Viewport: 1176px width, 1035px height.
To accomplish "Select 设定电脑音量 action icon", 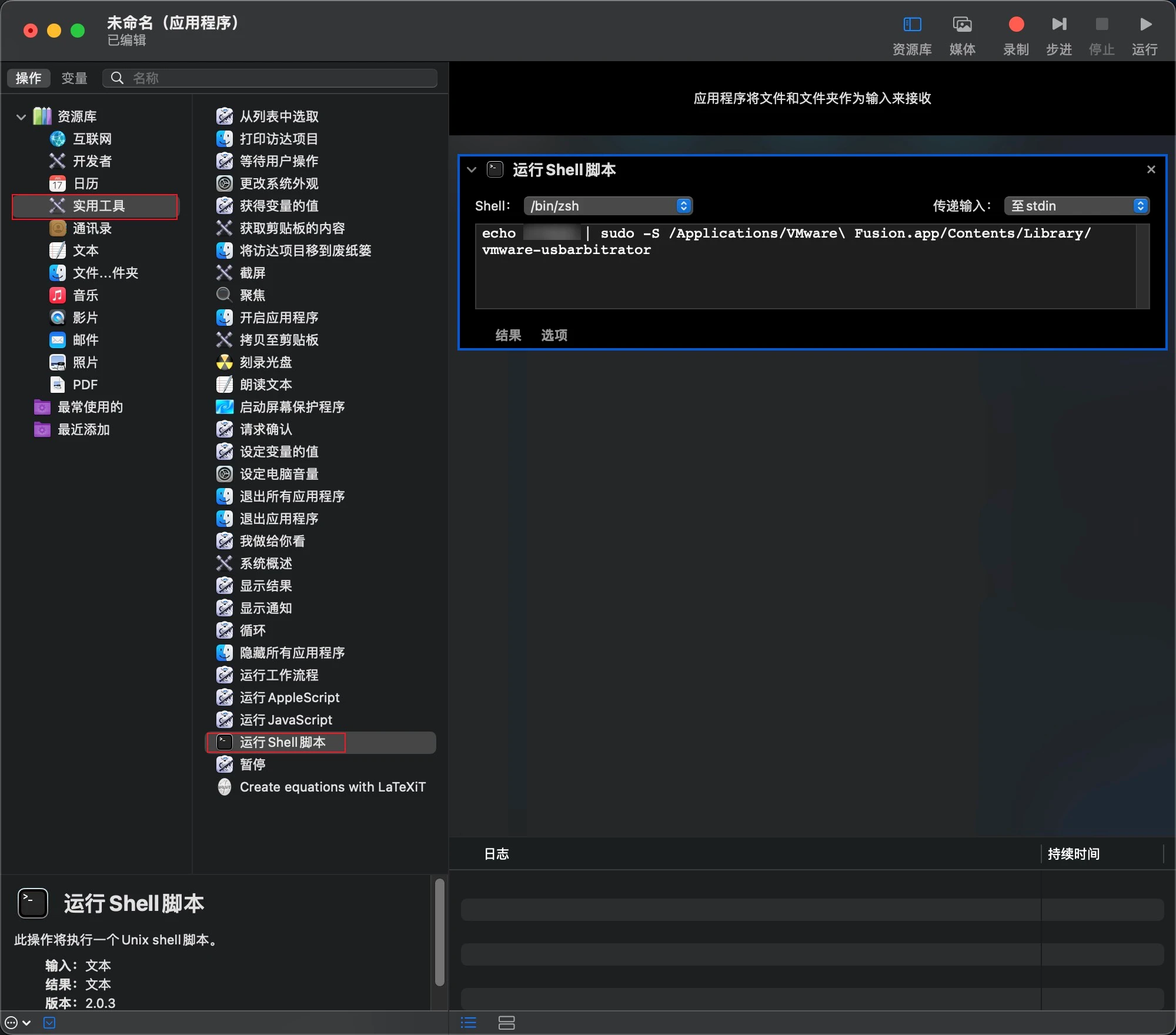I will [225, 474].
